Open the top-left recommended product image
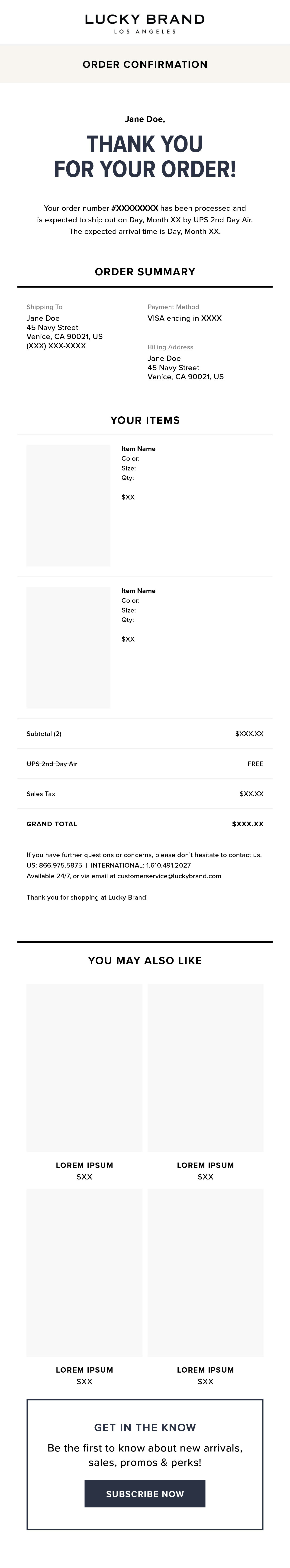Viewport: 290px width, 1568px height. click(x=84, y=1067)
